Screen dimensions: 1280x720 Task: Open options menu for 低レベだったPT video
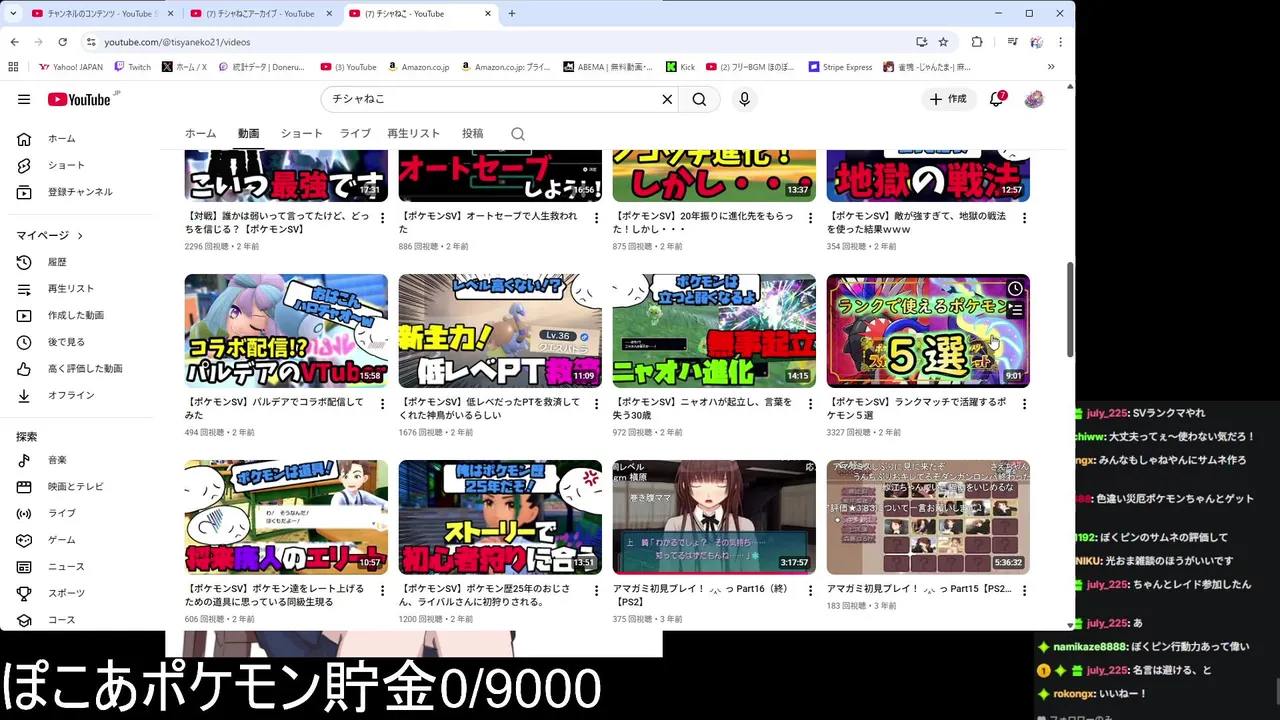[x=596, y=404]
